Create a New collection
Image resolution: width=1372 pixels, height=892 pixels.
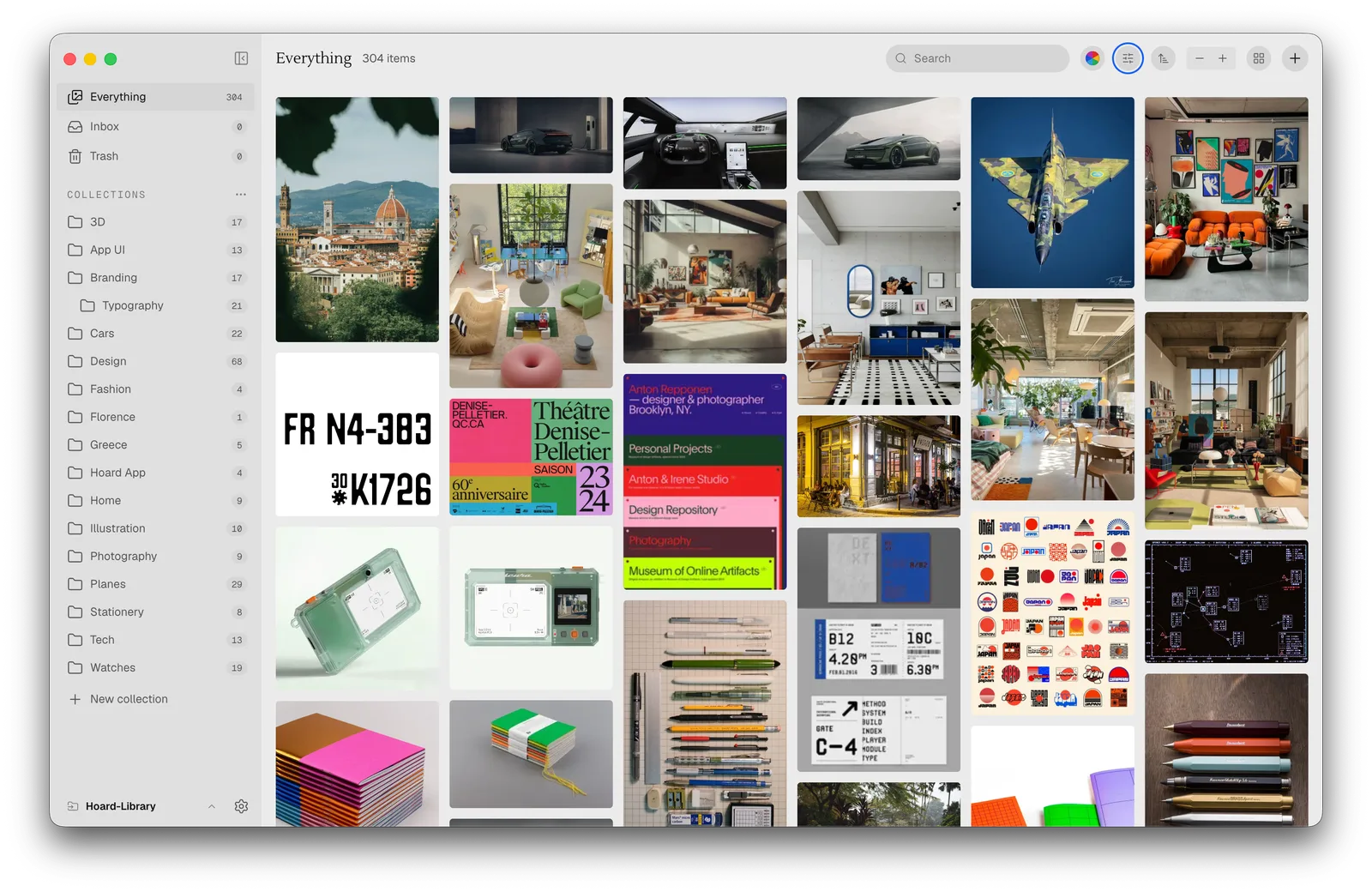pyautogui.click(x=118, y=699)
